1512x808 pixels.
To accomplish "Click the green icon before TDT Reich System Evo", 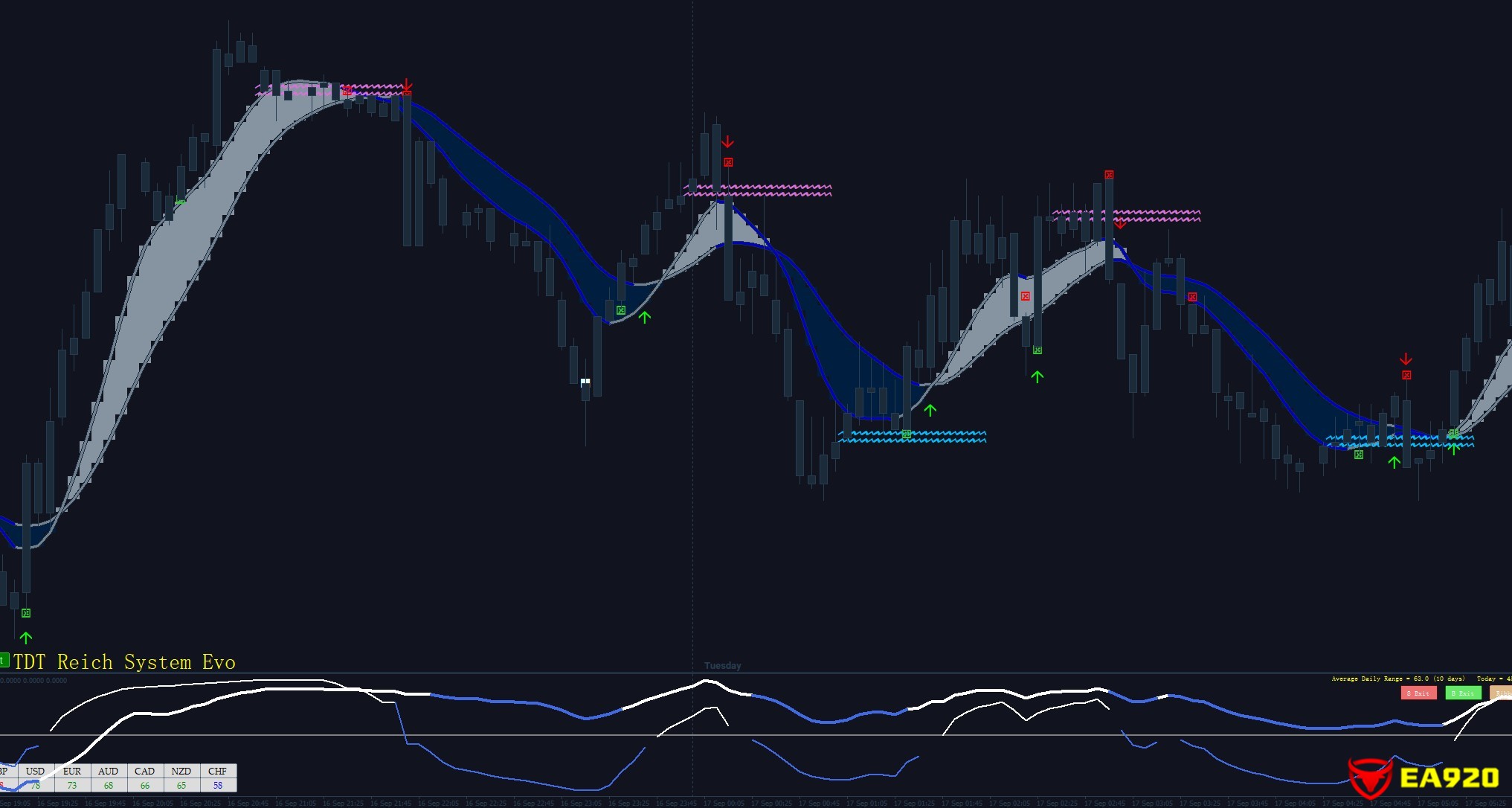I will 4,660.
